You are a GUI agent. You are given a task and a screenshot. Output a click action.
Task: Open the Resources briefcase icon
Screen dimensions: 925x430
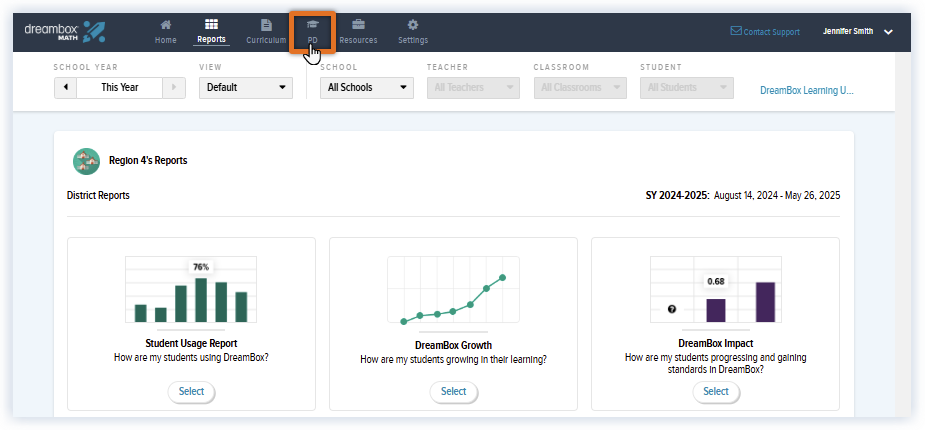pyautogui.click(x=358, y=25)
